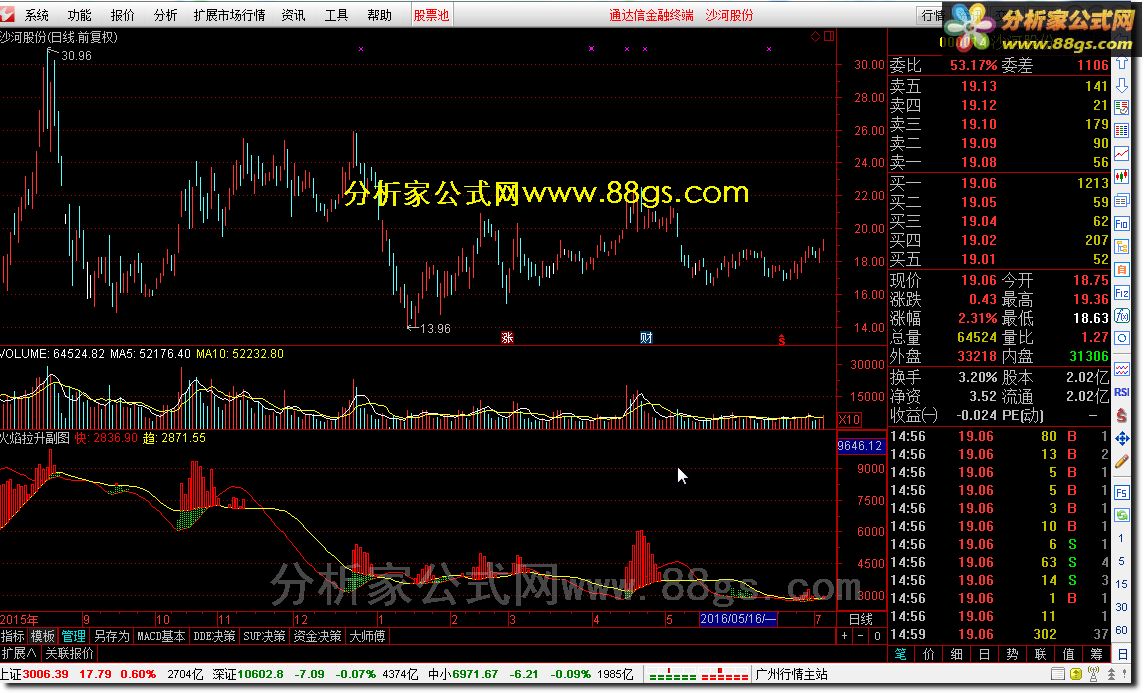This screenshot has height=693, width=1144.
Task: Open the '资讯' menu
Action: coord(293,15)
